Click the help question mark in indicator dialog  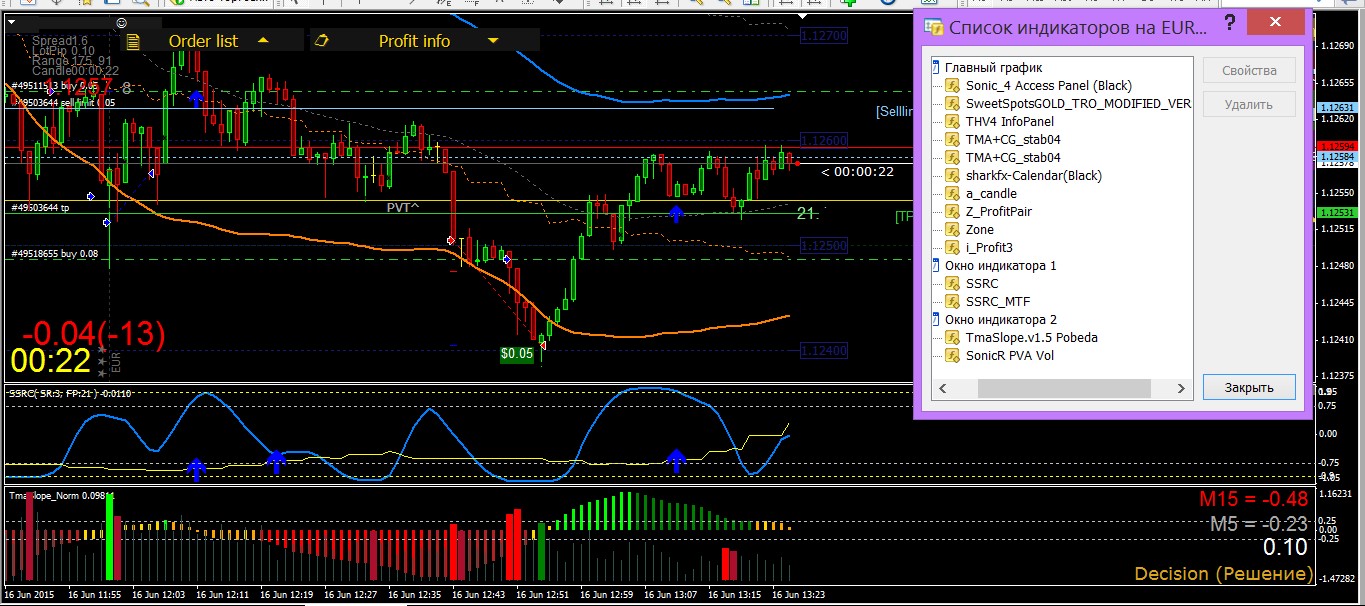coord(1229,24)
